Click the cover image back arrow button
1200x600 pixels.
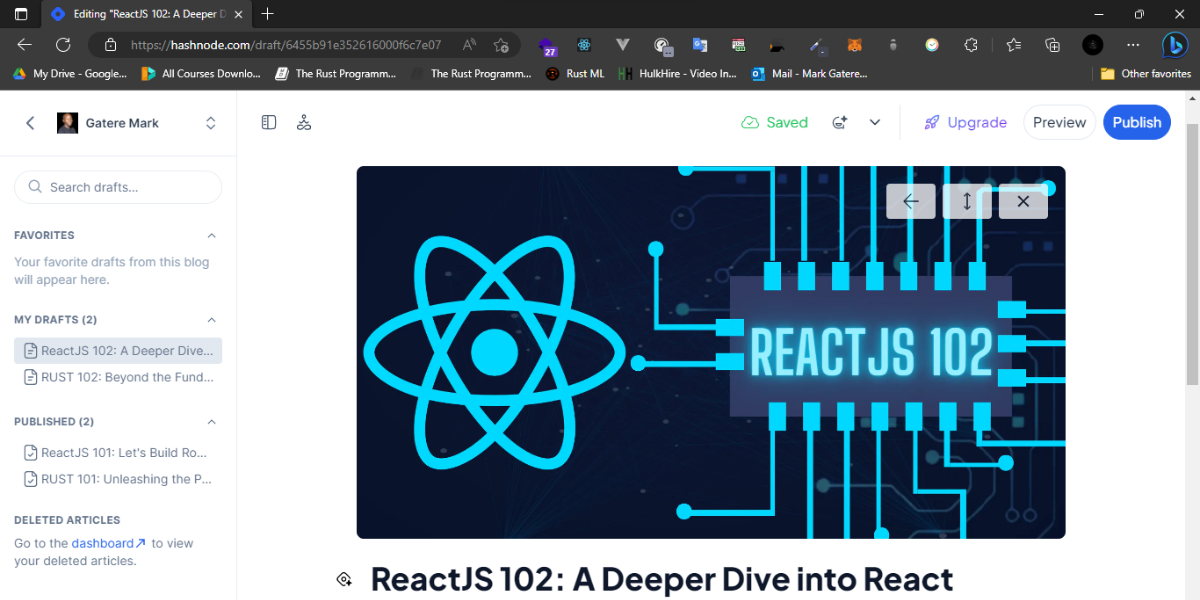(x=910, y=201)
